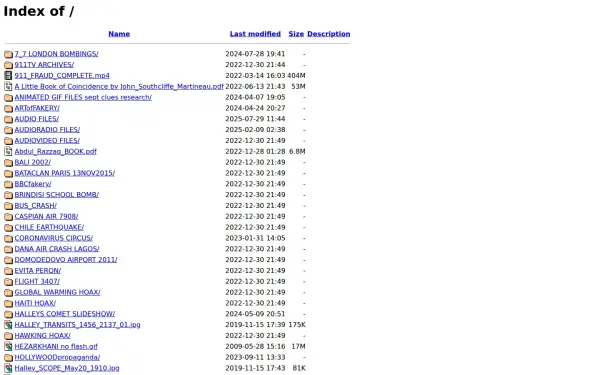Screen dimensions: 600x375
Task: Click folder icon beside AUDIORADIO FILES
Action: (x=8, y=130)
